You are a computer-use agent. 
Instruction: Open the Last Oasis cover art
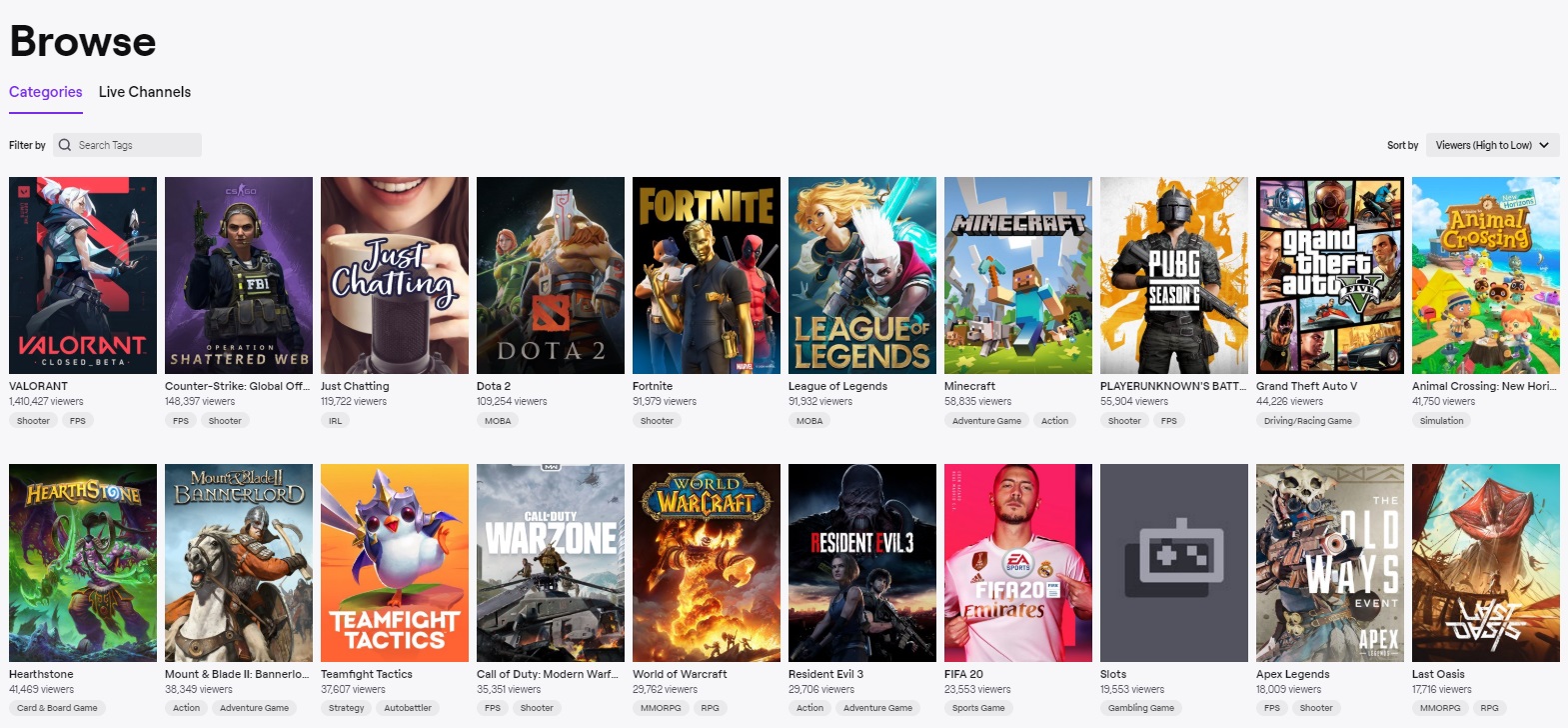(x=1486, y=563)
